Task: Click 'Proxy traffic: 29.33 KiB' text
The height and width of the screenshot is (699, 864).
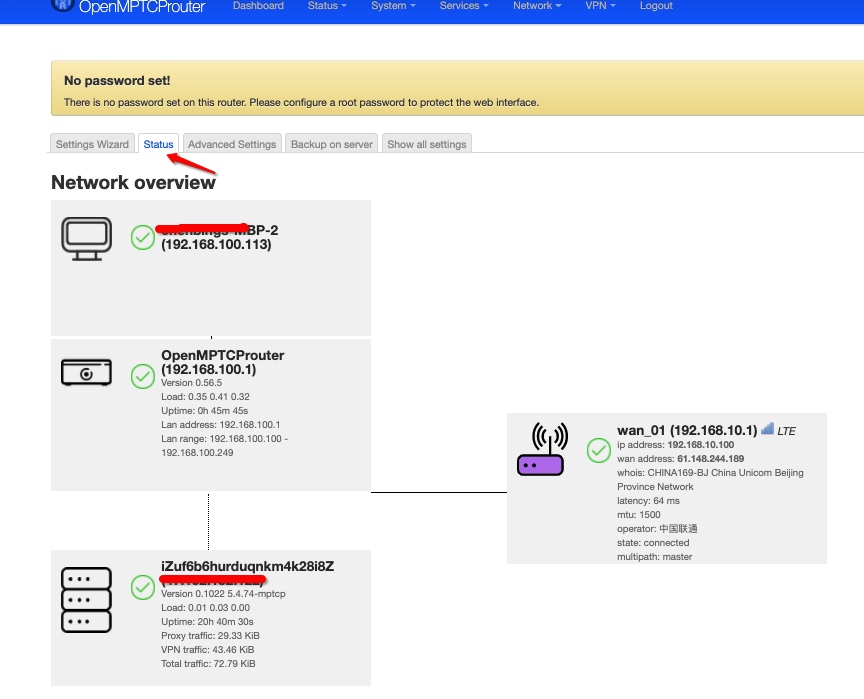Action: pos(210,635)
